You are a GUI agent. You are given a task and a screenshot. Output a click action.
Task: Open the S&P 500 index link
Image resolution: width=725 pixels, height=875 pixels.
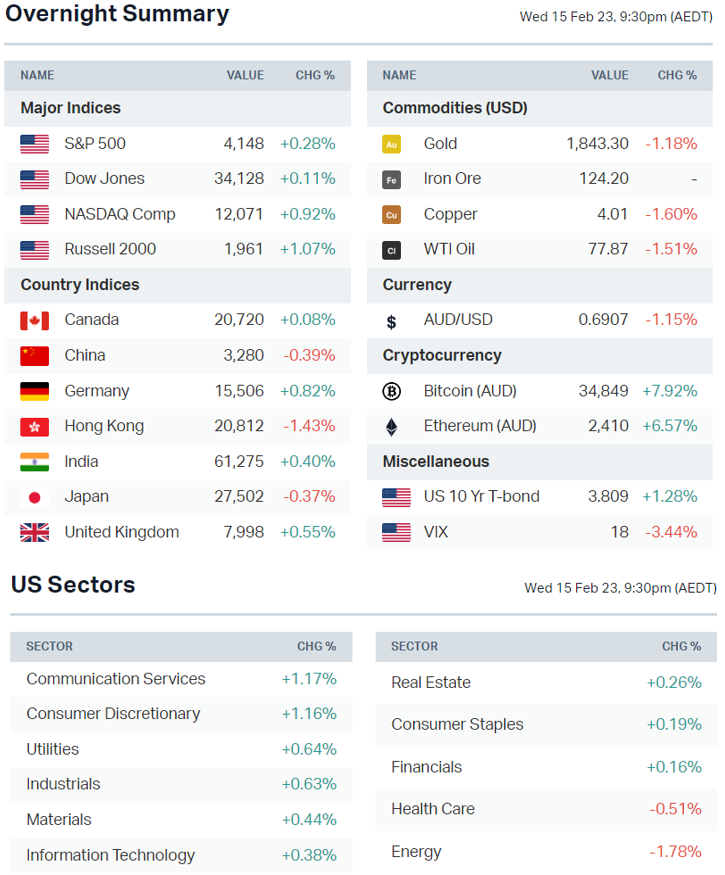click(x=95, y=144)
